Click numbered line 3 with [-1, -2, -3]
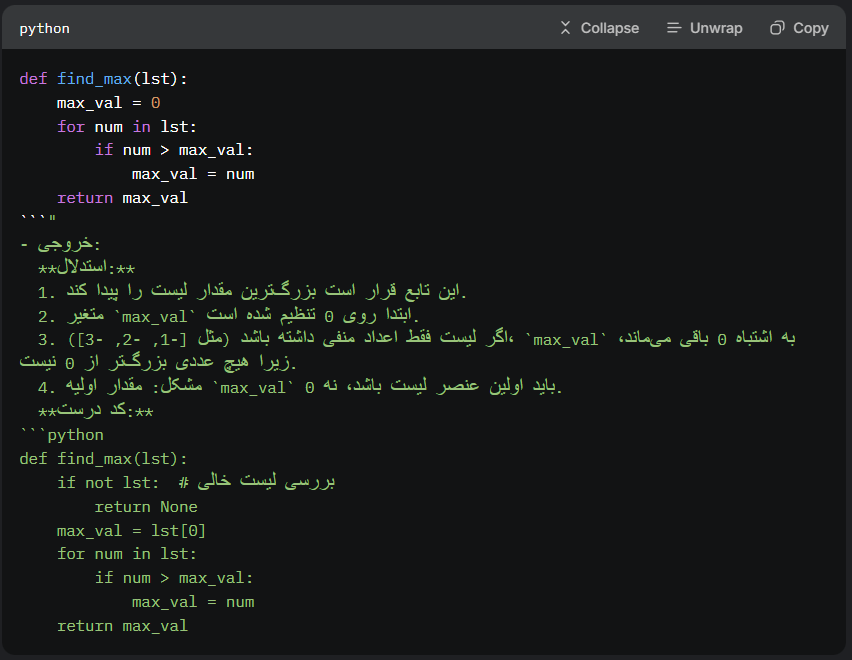Image resolution: width=852 pixels, height=660 pixels. [x=417, y=338]
